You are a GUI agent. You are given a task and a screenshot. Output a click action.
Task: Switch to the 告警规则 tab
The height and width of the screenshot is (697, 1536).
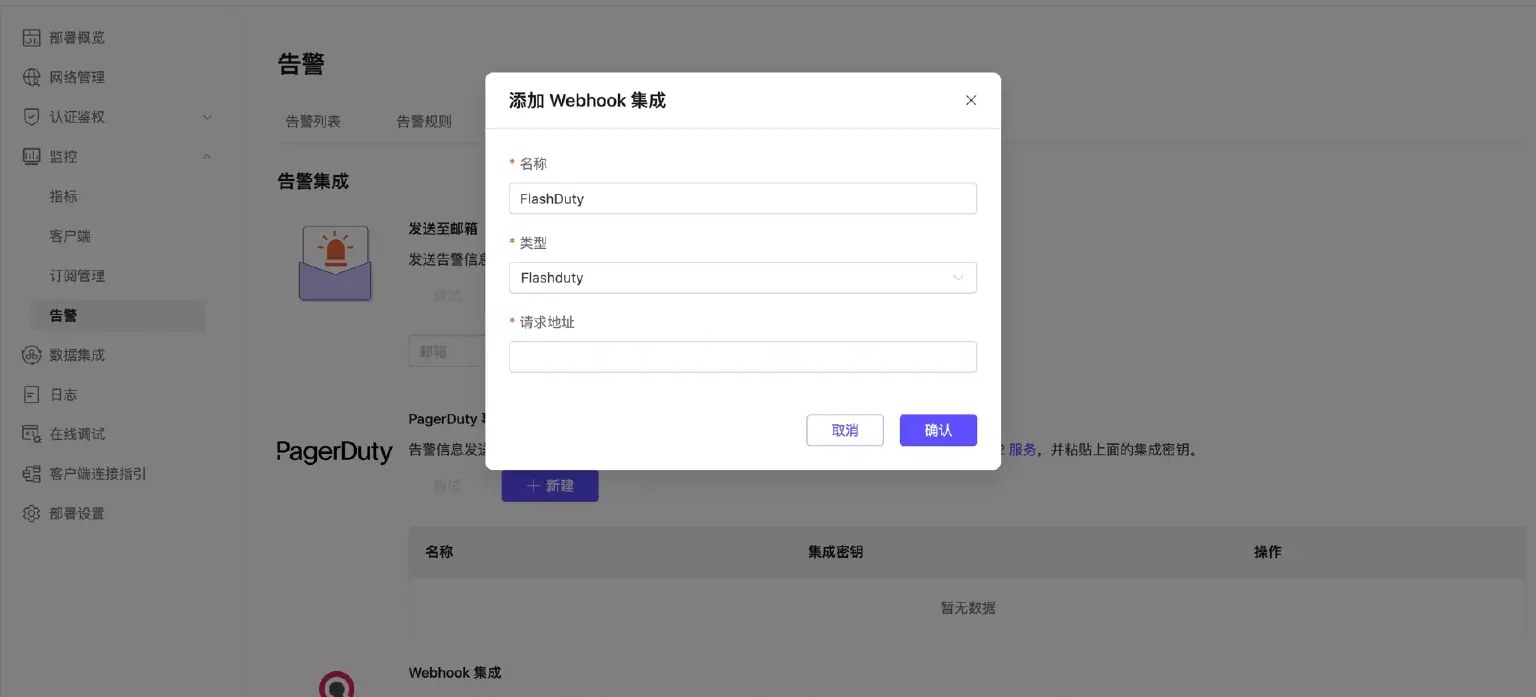point(424,122)
